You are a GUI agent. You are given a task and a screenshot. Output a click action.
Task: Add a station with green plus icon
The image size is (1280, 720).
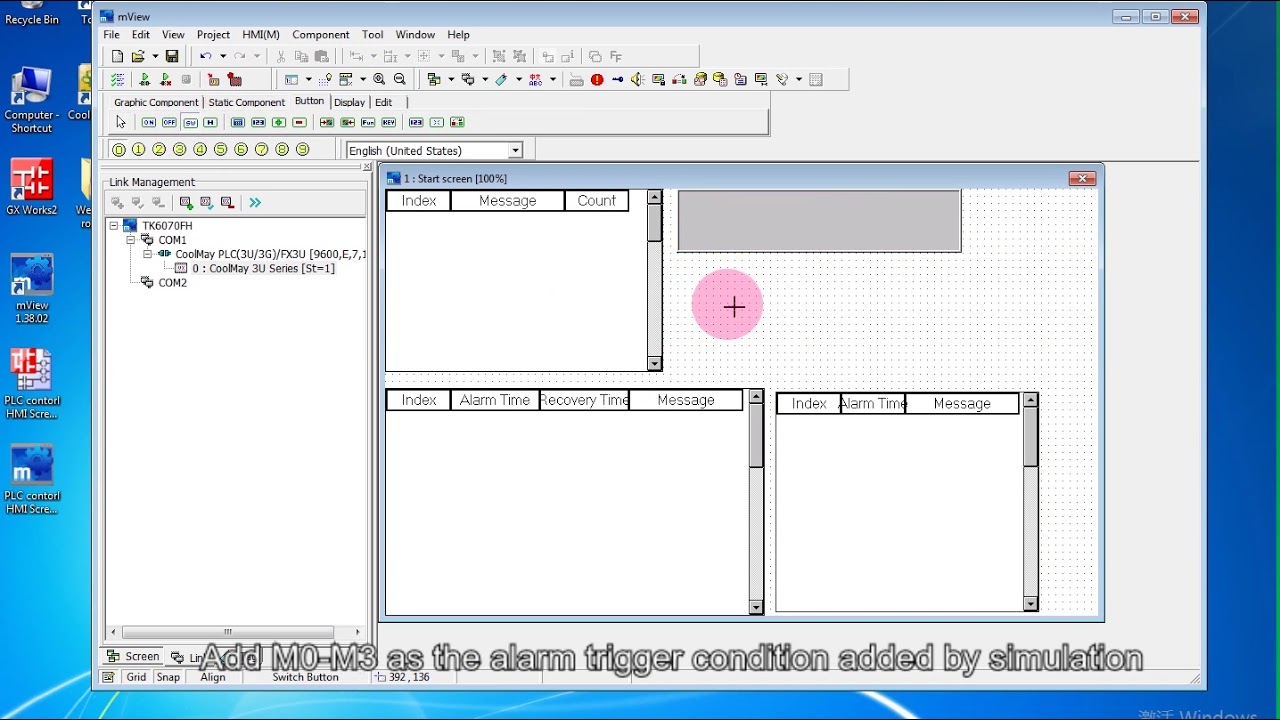[186, 202]
